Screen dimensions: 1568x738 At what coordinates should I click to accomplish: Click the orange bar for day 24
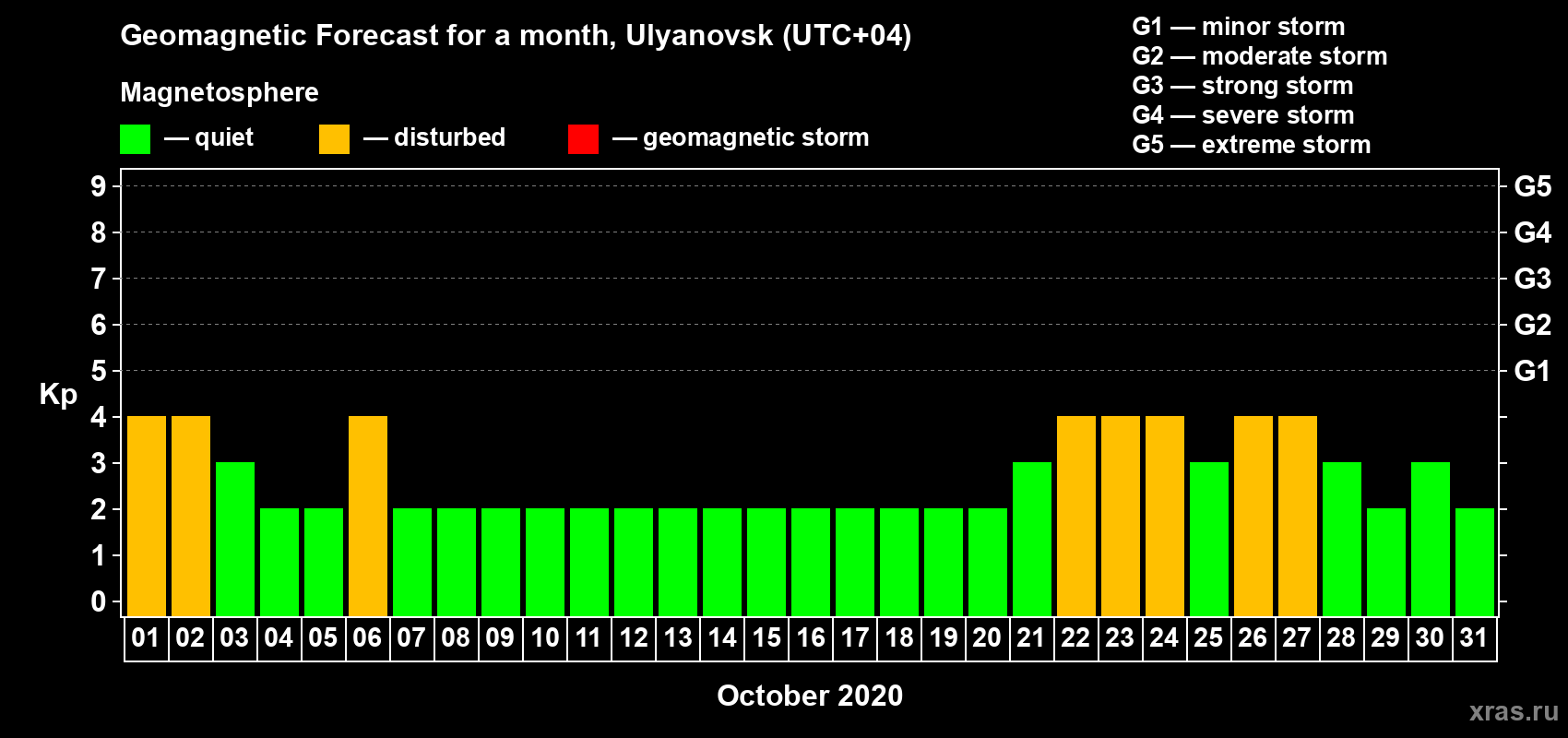(1165, 516)
